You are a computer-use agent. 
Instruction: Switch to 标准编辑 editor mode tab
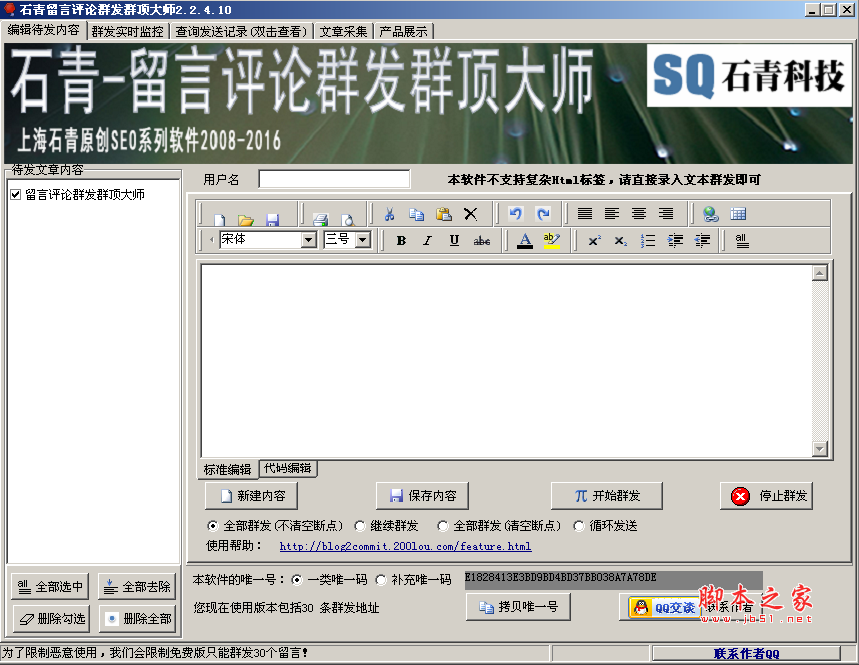click(227, 469)
